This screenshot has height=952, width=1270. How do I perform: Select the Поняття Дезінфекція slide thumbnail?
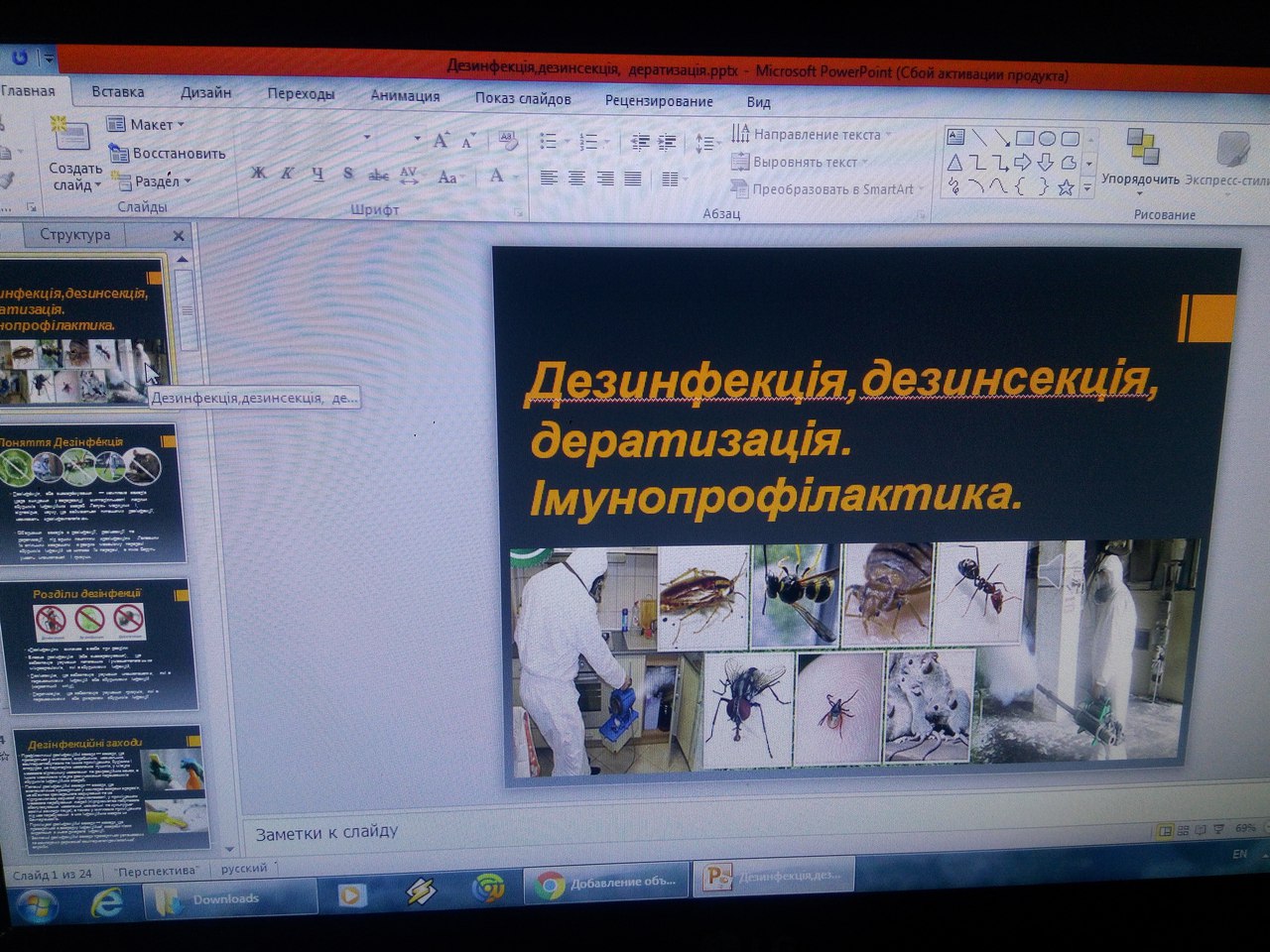click(91, 494)
